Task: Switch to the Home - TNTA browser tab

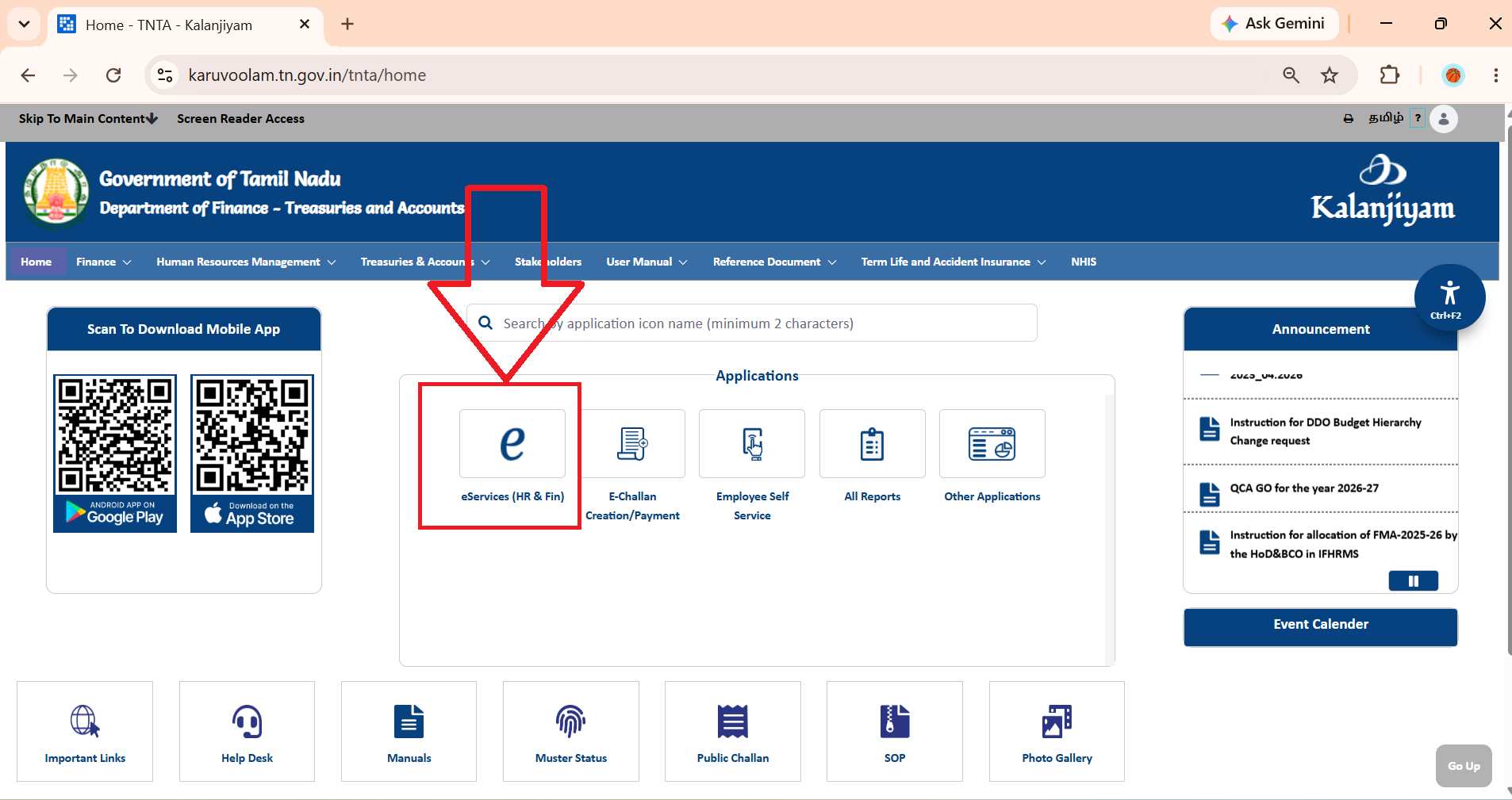Action: pos(186,25)
